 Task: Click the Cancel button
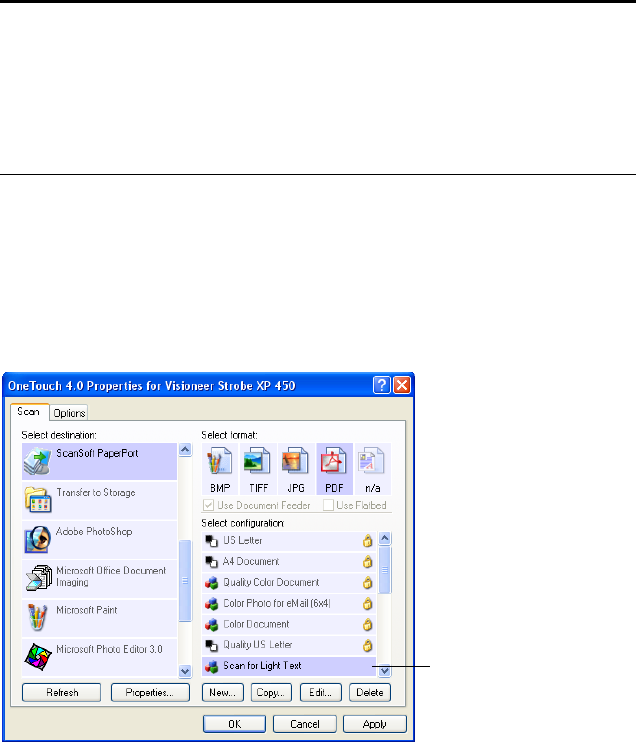point(305,724)
